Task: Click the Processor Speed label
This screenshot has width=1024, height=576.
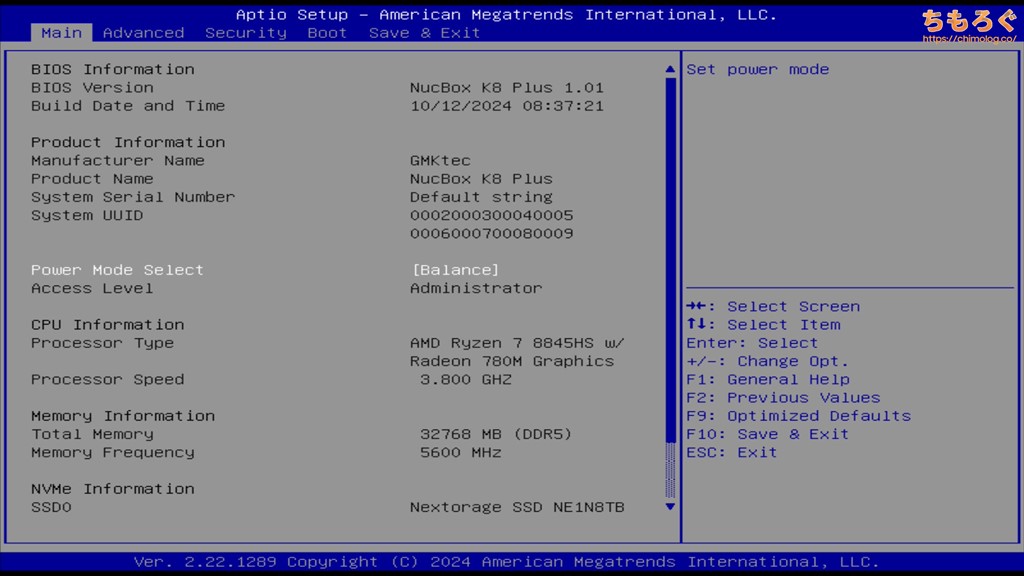Action: (x=108, y=379)
